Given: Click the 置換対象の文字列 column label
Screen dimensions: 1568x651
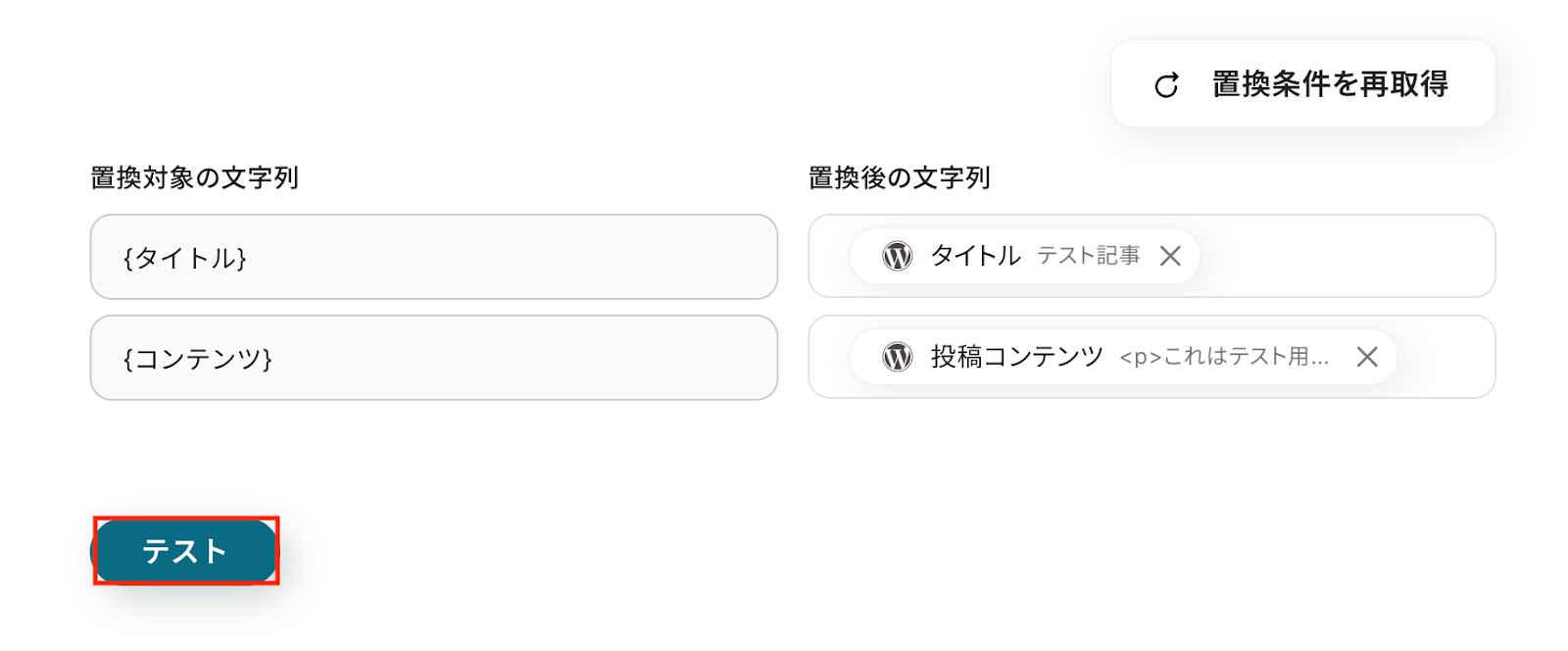Looking at the screenshot, I should point(194,177).
